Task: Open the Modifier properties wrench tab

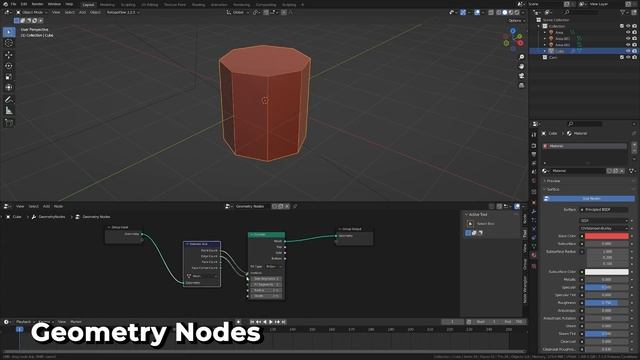Action: tap(534, 211)
